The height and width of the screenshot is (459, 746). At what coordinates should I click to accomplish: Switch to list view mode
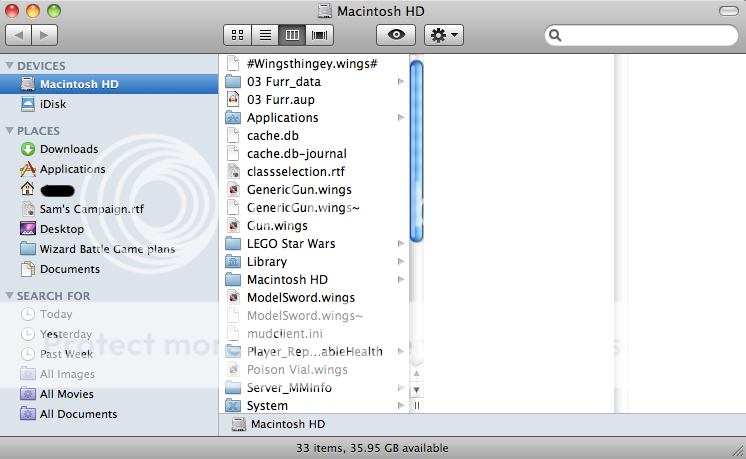point(265,35)
